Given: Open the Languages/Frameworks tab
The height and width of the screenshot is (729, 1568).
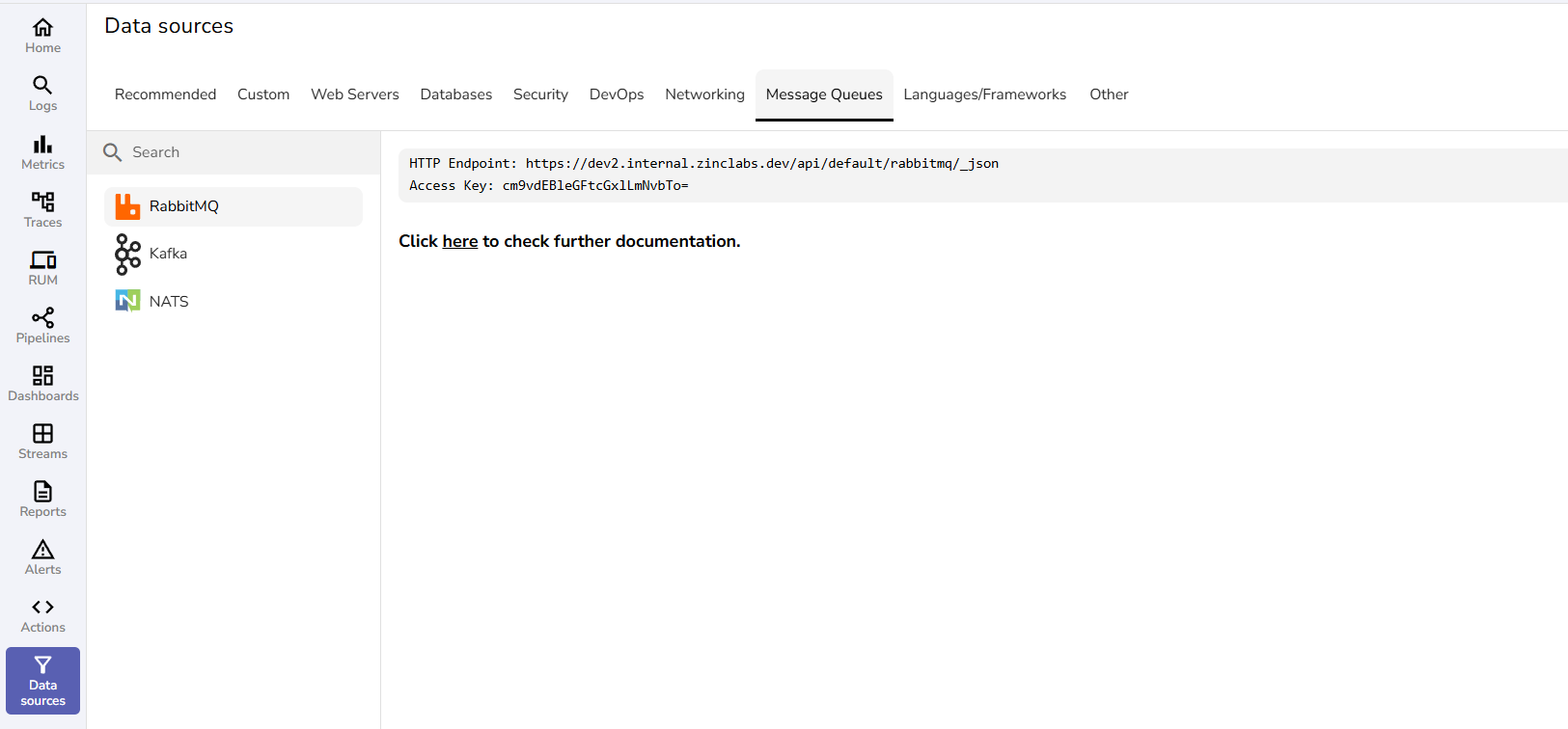Looking at the screenshot, I should 984,94.
